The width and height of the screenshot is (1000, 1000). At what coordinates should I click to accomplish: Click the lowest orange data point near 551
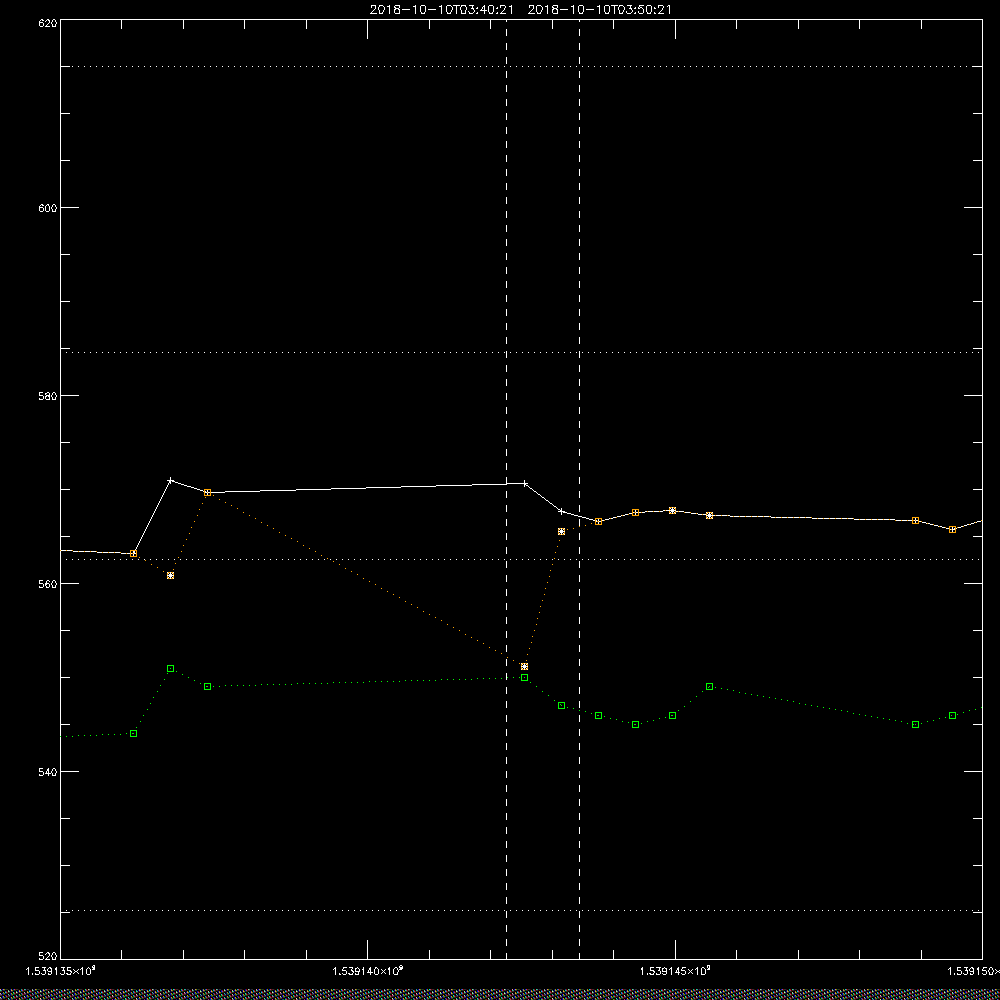coord(524,666)
